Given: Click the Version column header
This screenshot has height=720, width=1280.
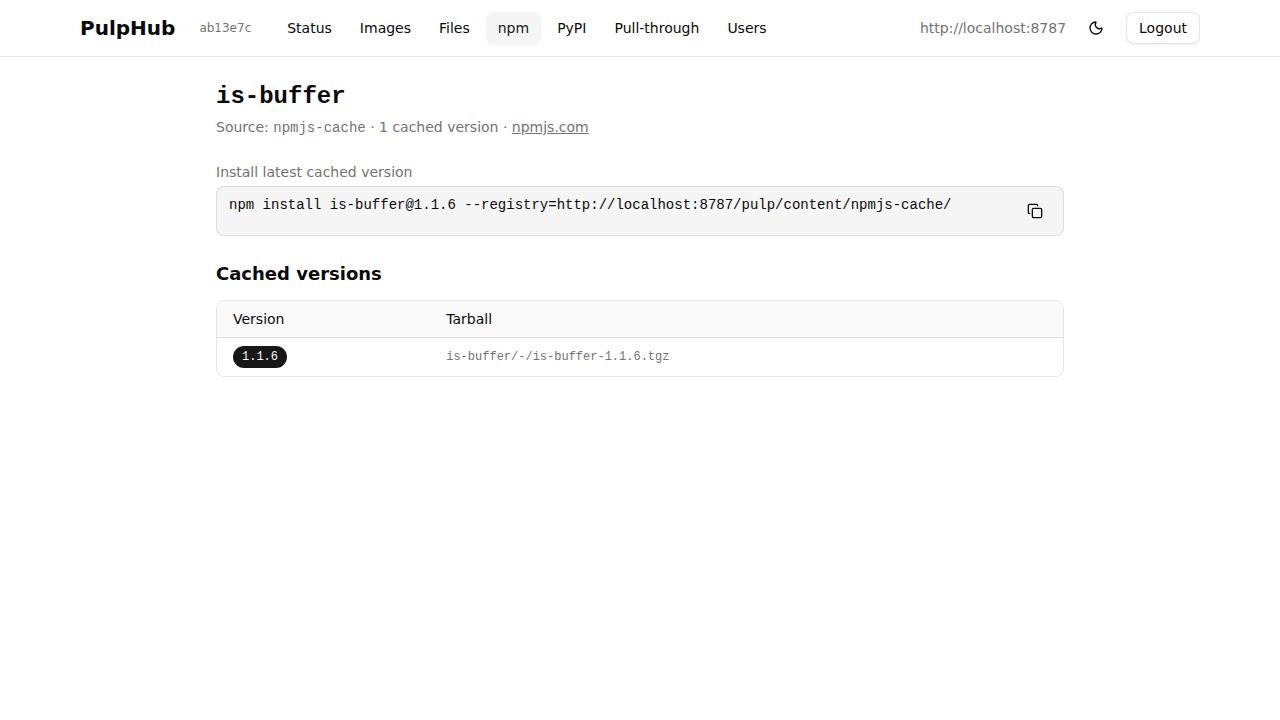Looking at the screenshot, I should coord(258,319).
